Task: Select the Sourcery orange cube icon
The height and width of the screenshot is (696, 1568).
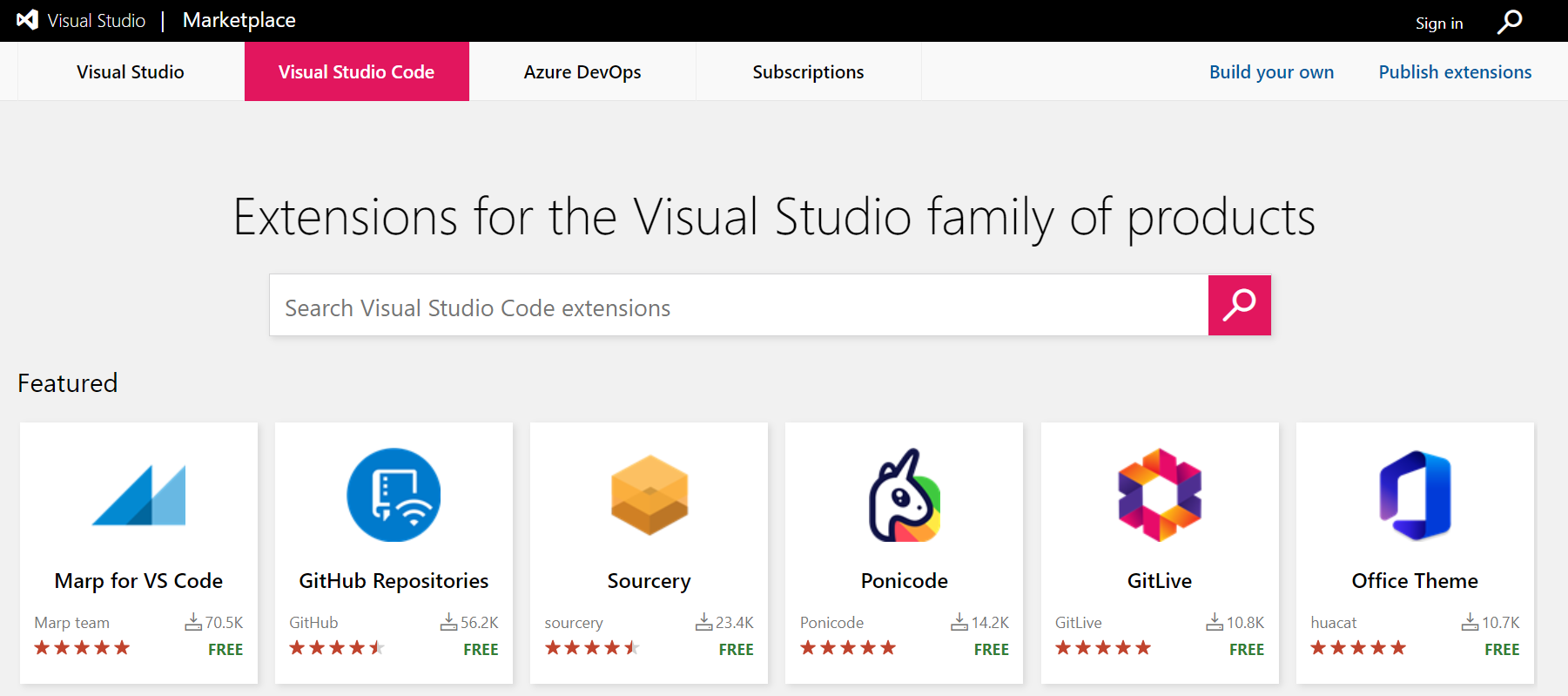Action: (x=649, y=495)
